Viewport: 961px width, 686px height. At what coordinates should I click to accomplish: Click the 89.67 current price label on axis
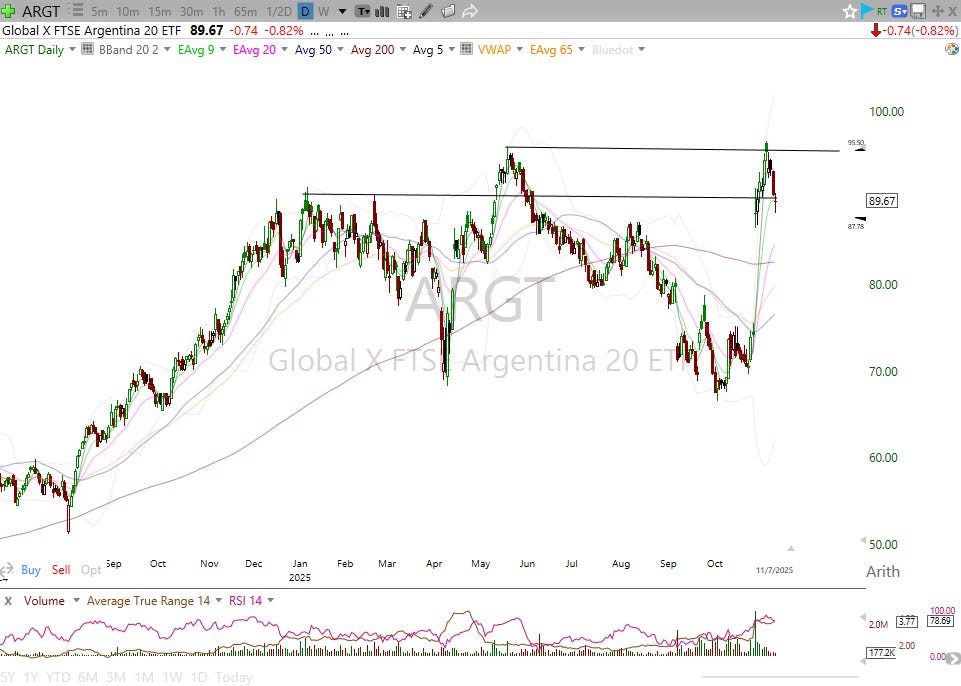[882, 200]
